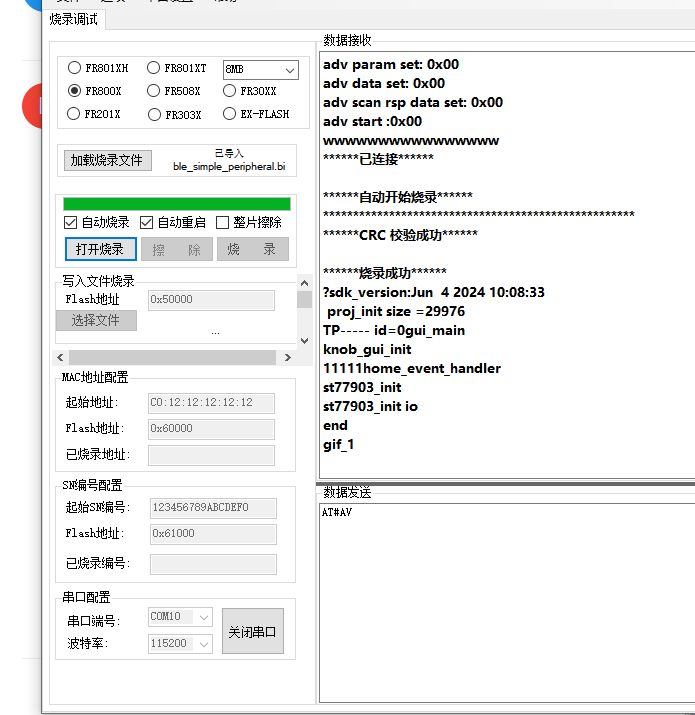Click the horizontal scrollbar right arrow
This screenshot has height=715, width=695.
click(x=288, y=358)
